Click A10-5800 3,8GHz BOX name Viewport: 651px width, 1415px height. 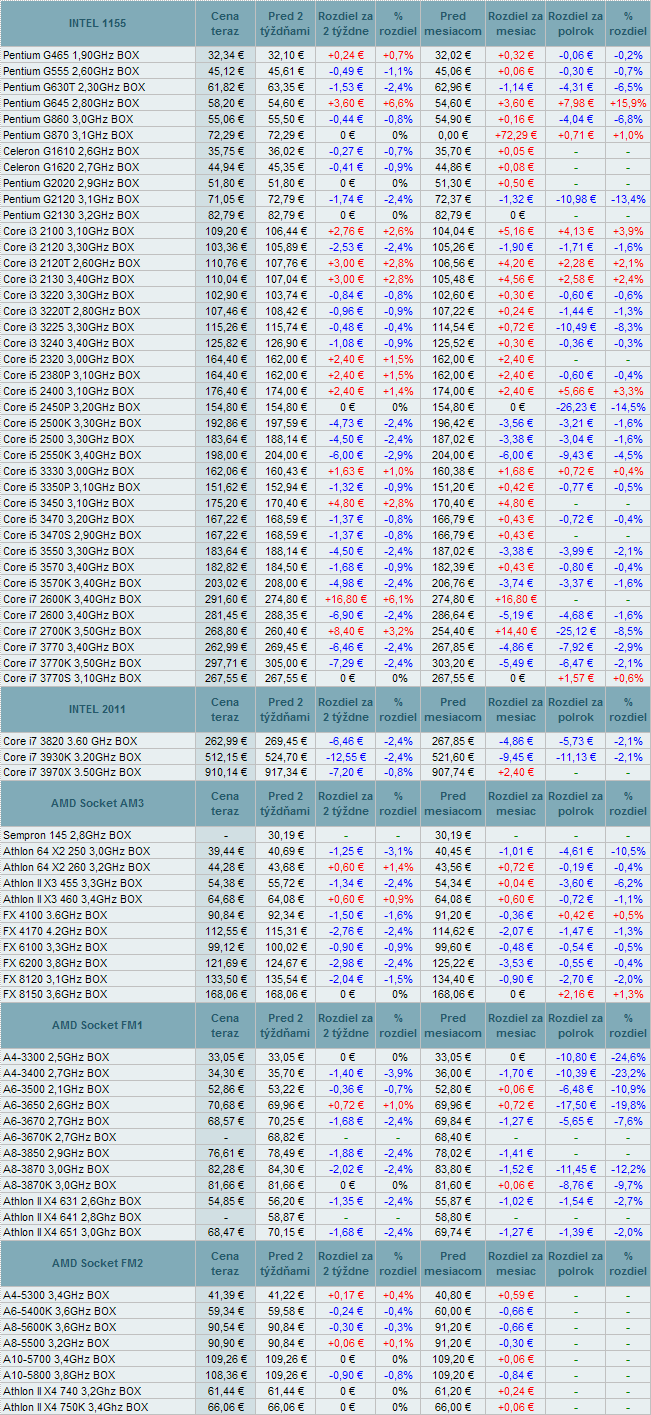[59, 1374]
